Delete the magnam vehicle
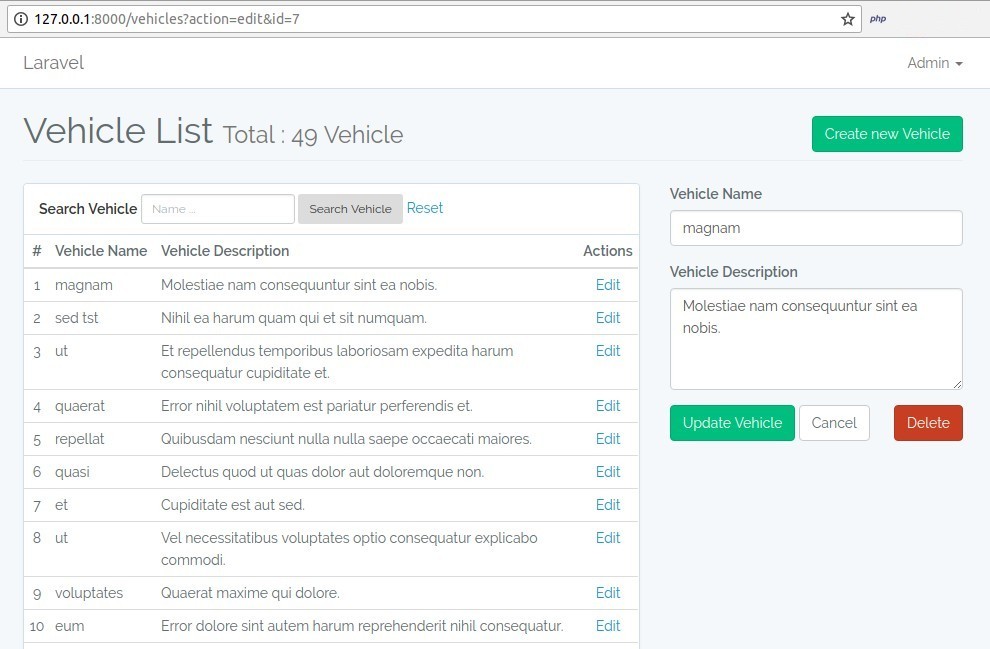This screenshot has width=990, height=649. (x=927, y=423)
